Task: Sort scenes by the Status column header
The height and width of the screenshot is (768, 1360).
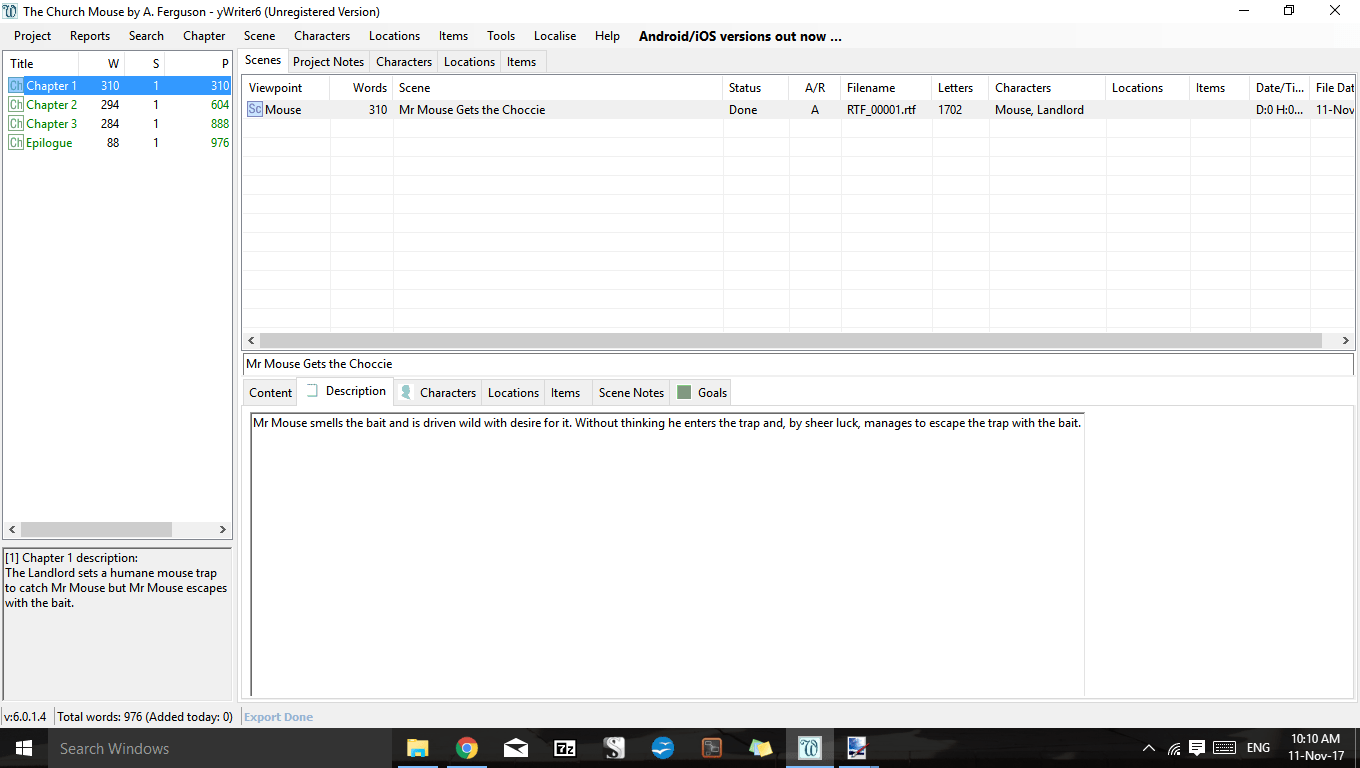Action: [745, 88]
